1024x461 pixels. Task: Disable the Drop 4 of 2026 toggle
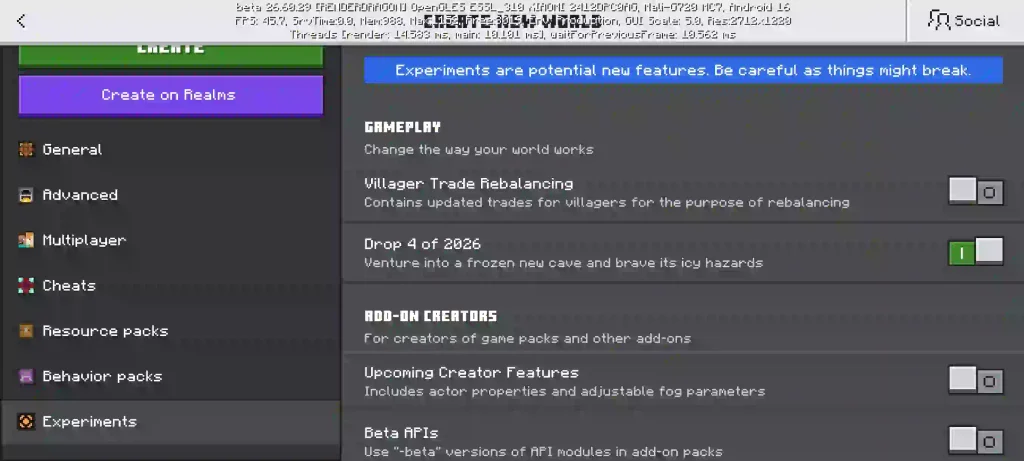point(976,251)
